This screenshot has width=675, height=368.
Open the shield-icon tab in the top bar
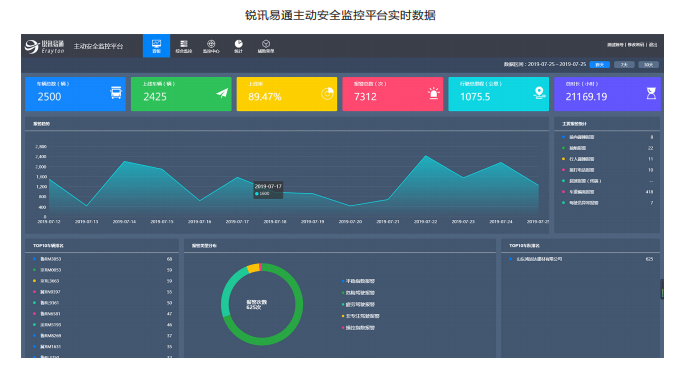tap(266, 46)
